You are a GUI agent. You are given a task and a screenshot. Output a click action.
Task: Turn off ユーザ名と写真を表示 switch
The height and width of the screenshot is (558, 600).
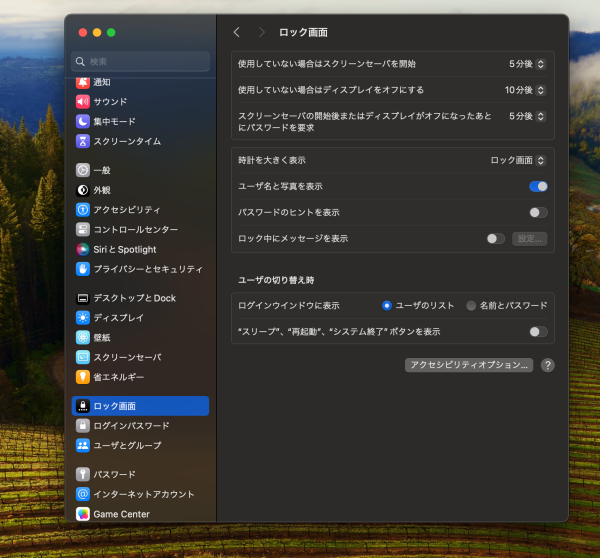click(538, 186)
